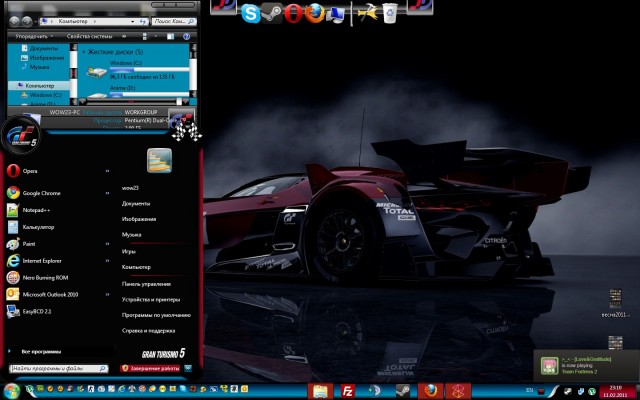The width and height of the screenshot is (640, 400).
Task: Open Steam taskbar button
Action: click(x=402, y=391)
